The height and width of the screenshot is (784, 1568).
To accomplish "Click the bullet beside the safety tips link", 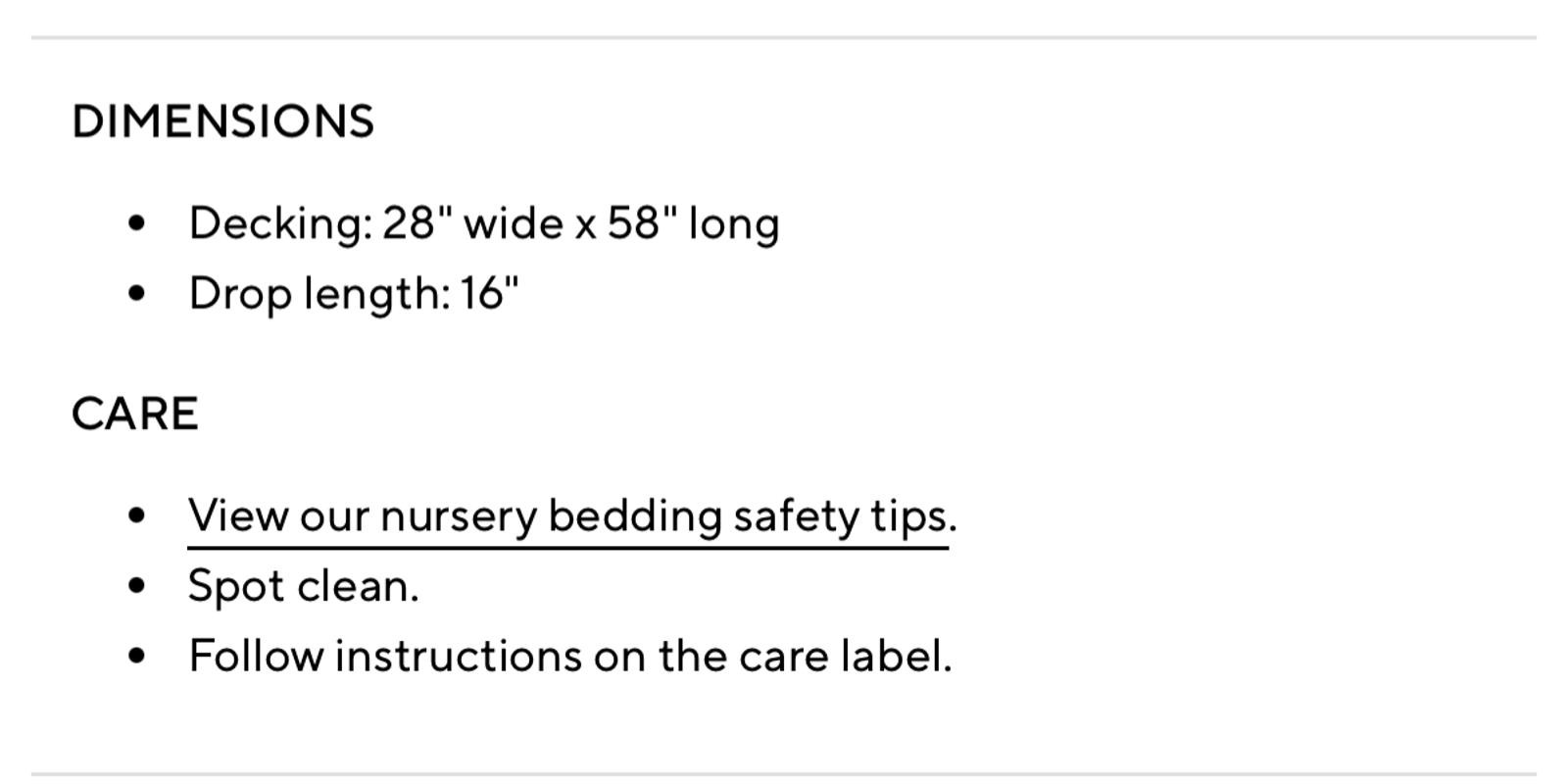I will (x=136, y=515).
